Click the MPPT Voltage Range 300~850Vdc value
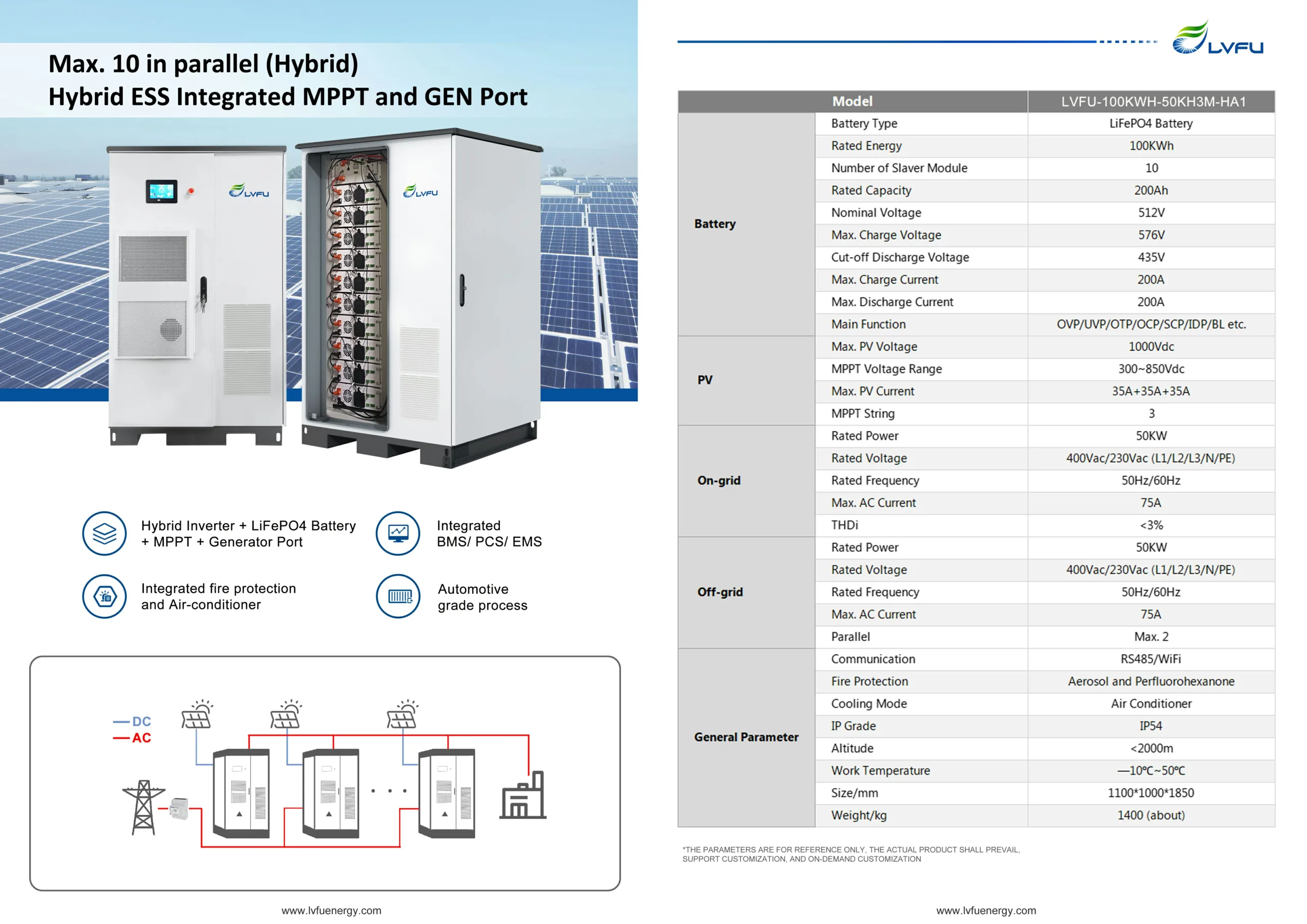The image size is (1307, 924). (x=1151, y=369)
